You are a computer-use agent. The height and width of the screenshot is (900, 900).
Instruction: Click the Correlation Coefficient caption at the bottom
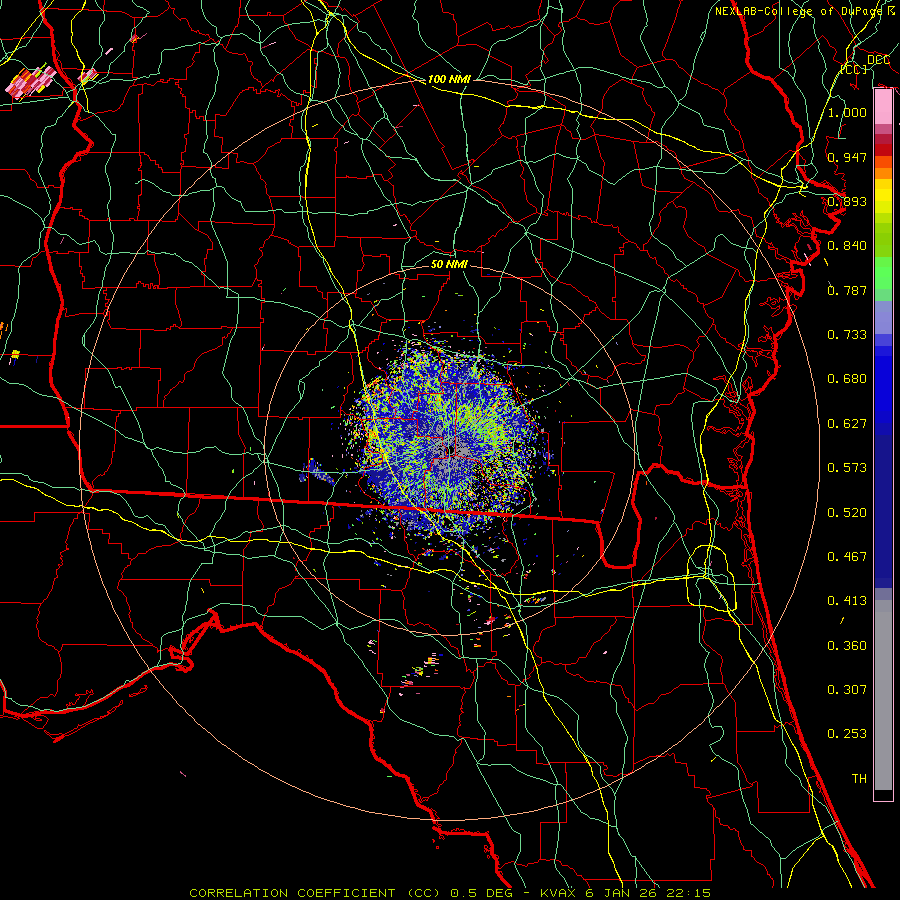click(450, 893)
